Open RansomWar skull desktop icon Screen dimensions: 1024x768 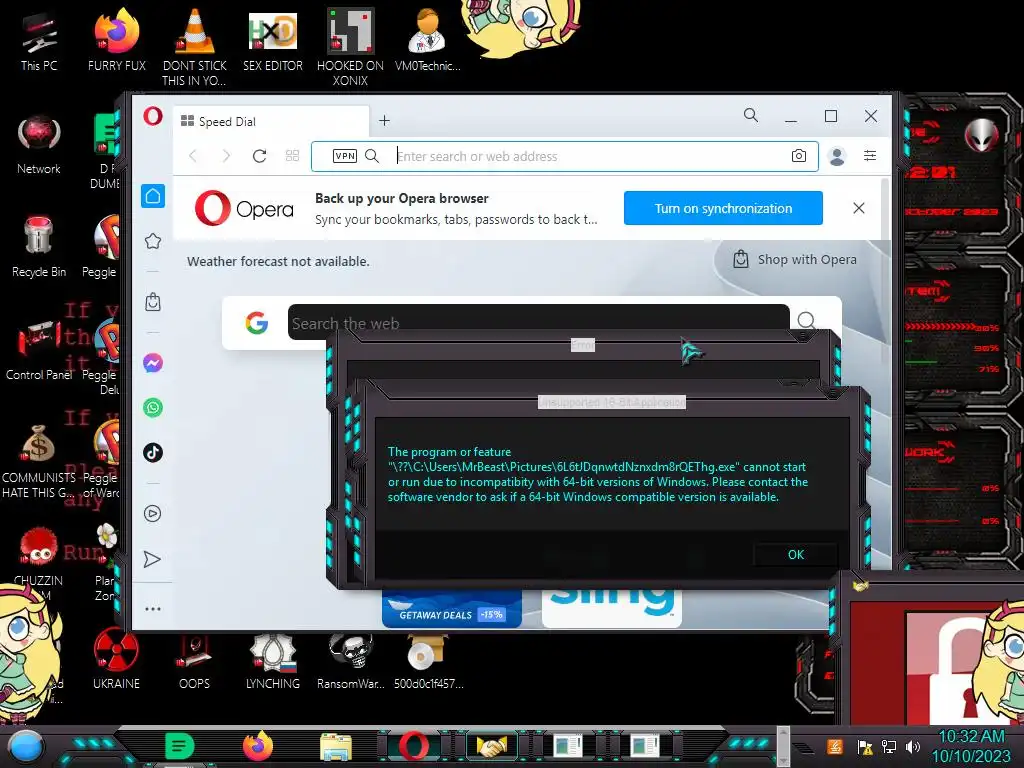(351, 660)
